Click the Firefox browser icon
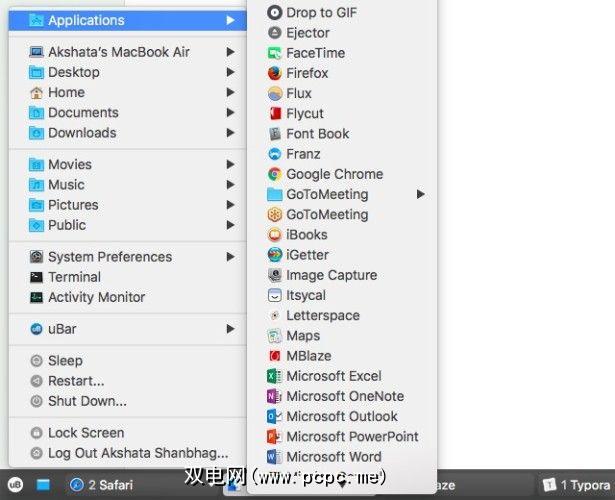This screenshot has height=500, width=615. [275, 73]
